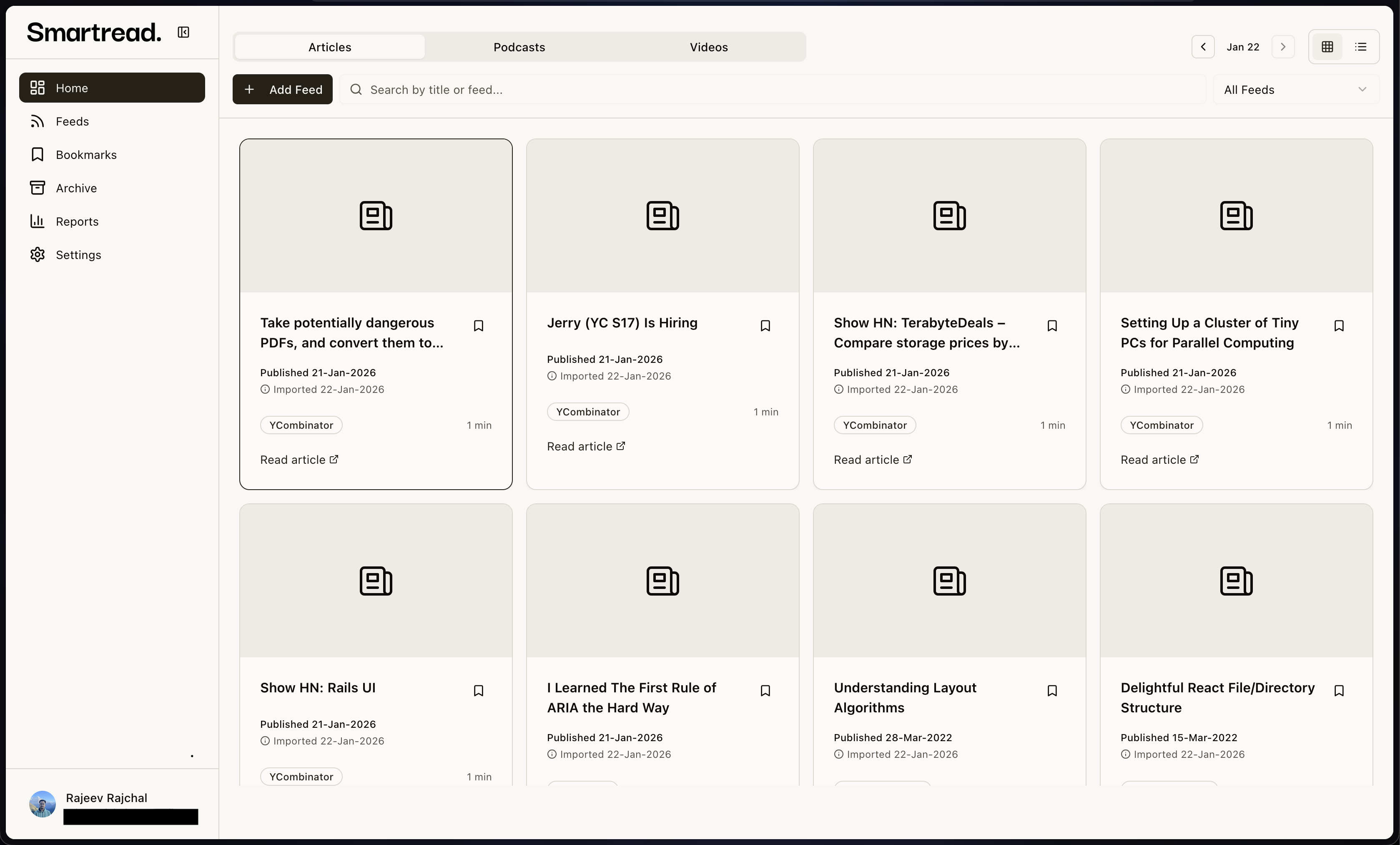This screenshot has width=1400, height=845.
Task: Go to next date with right chevron
Action: point(1282,47)
